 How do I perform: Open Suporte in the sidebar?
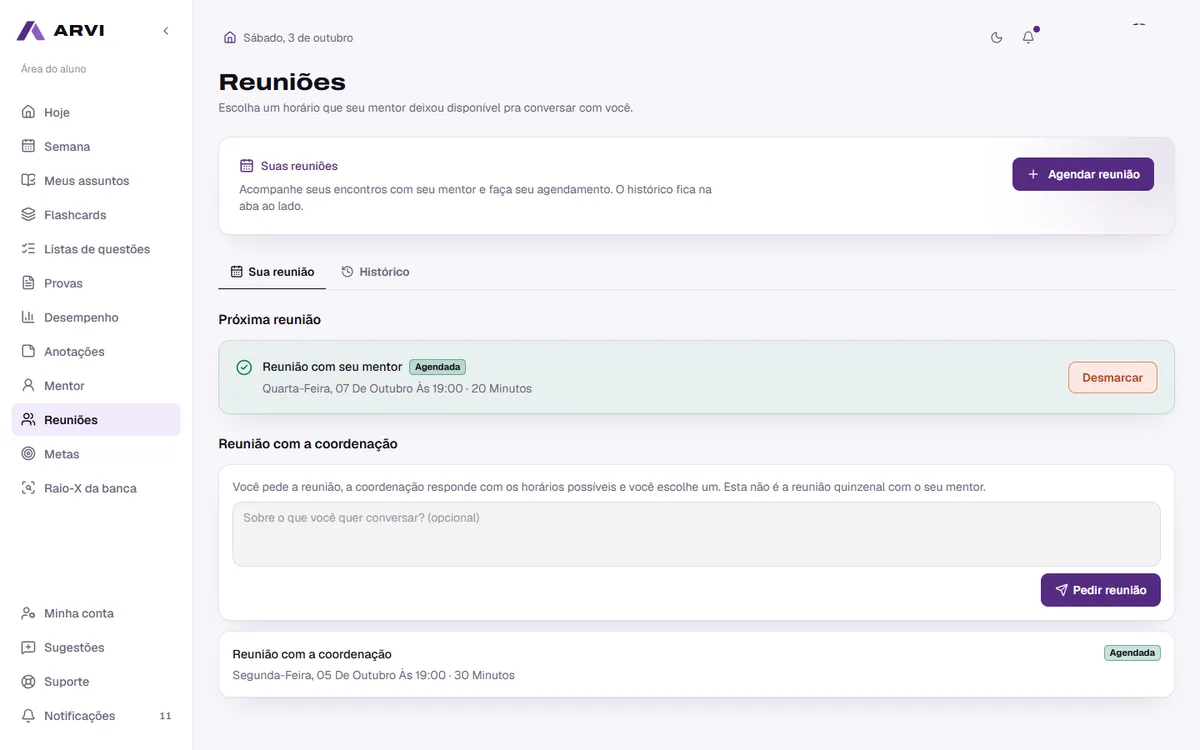coord(96,681)
